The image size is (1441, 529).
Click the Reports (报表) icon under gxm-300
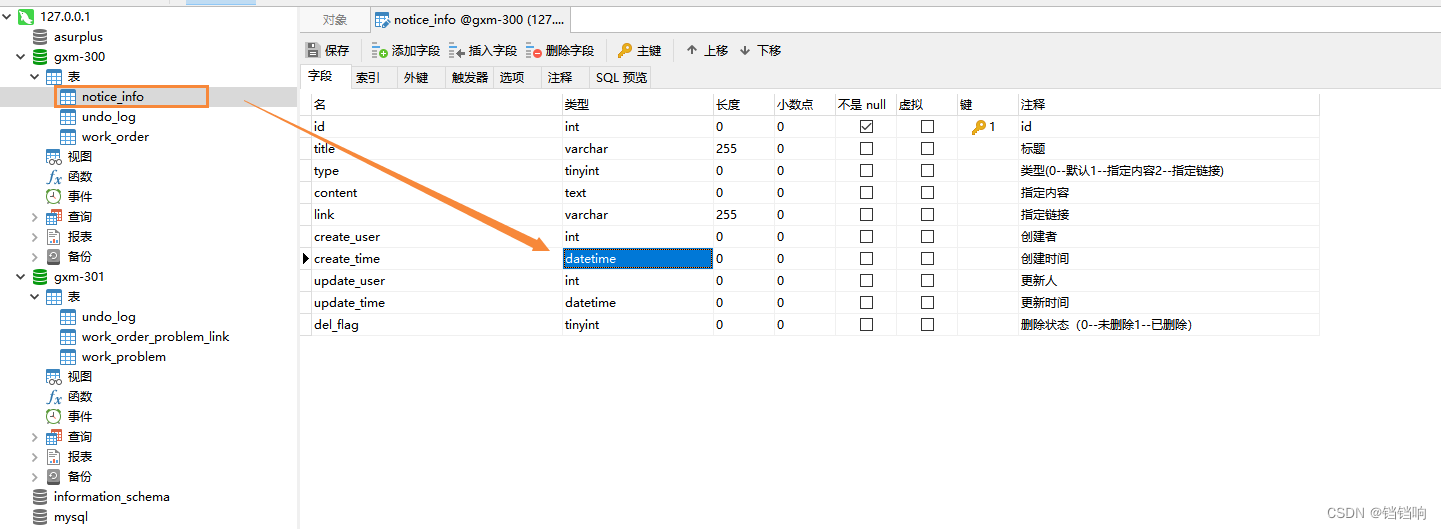pyautogui.click(x=54, y=237)
